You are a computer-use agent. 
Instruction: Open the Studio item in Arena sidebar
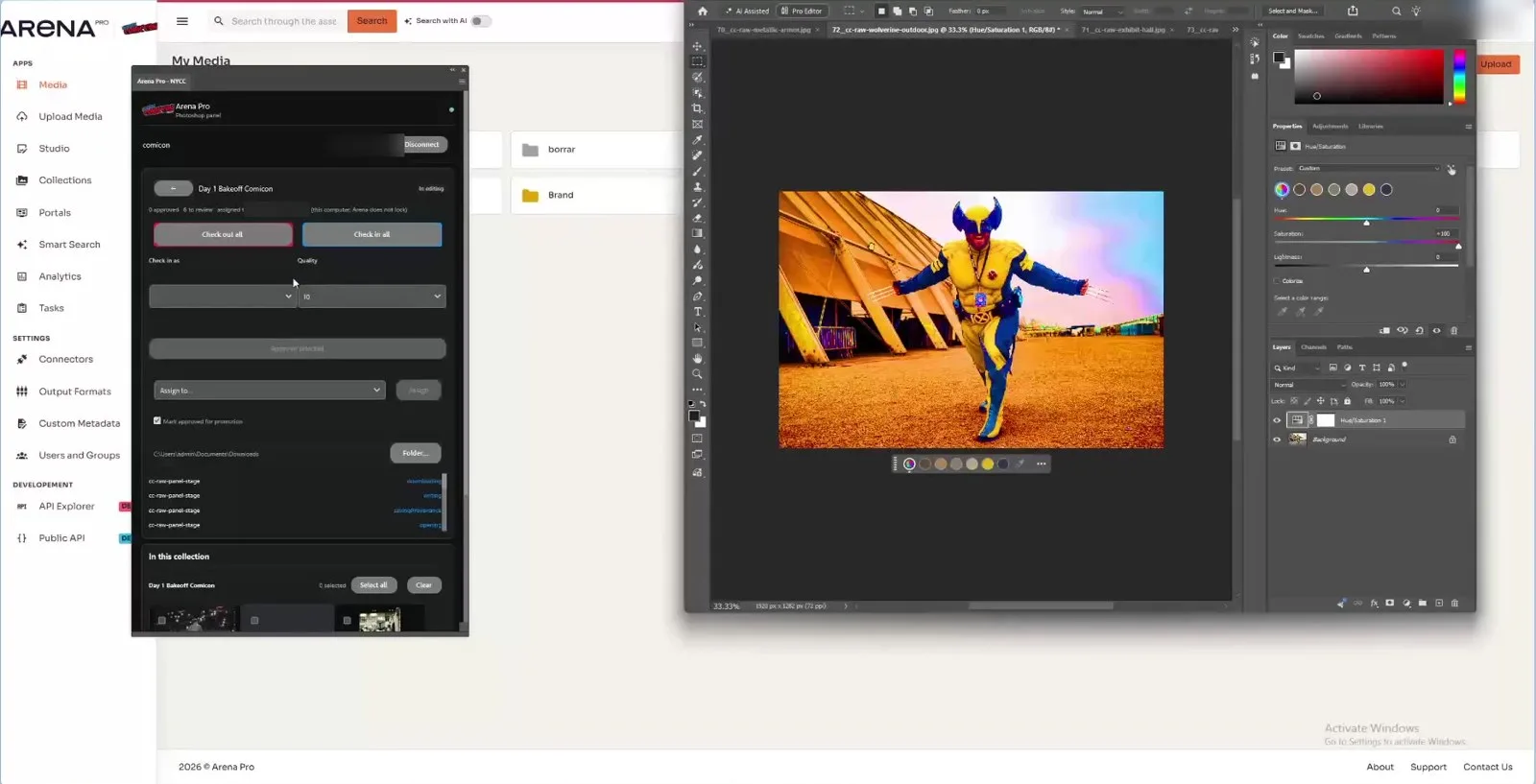[x=54, y=149]
